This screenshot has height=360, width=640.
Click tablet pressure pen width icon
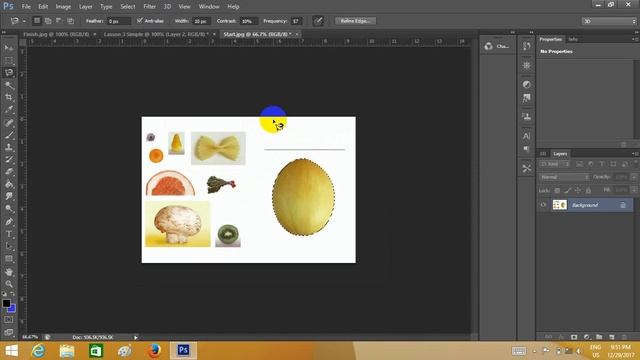(318, 21)
